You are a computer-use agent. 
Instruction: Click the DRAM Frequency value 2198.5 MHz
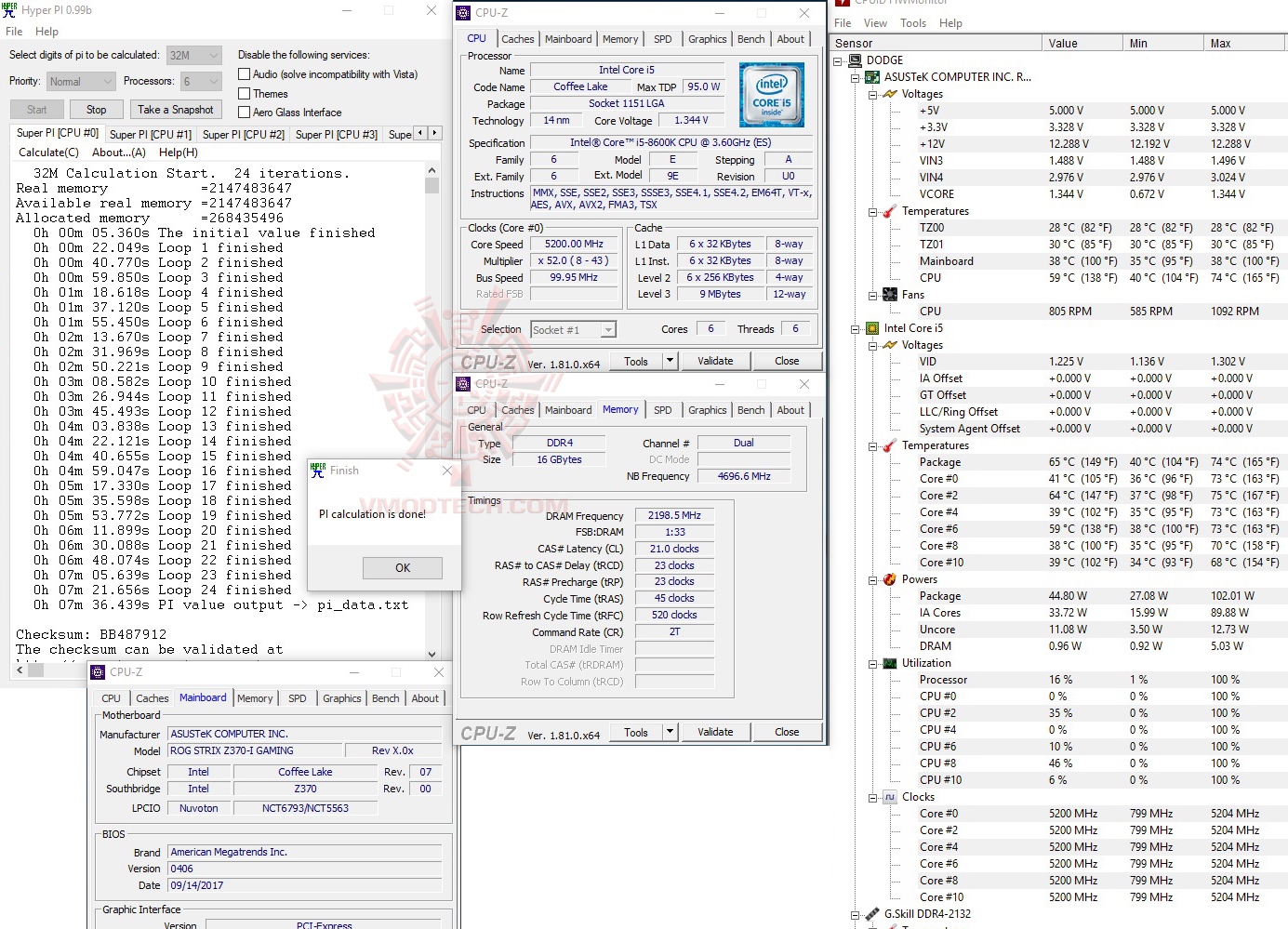(x=675, y=515)
